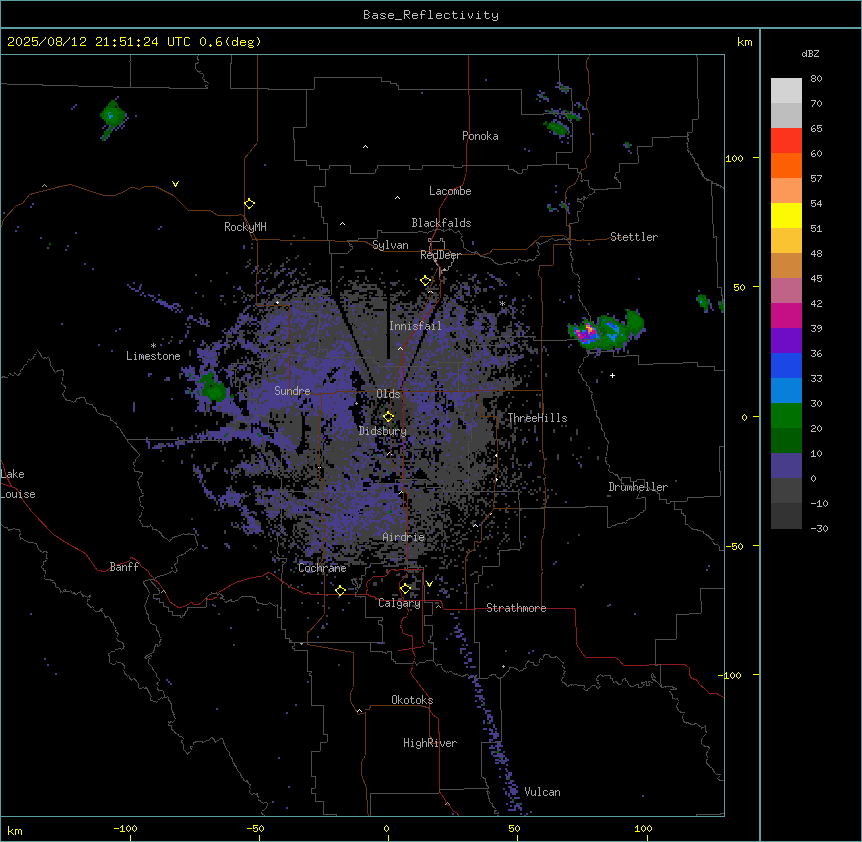
Task: Click the Limestone label
Action: point(153,356)
